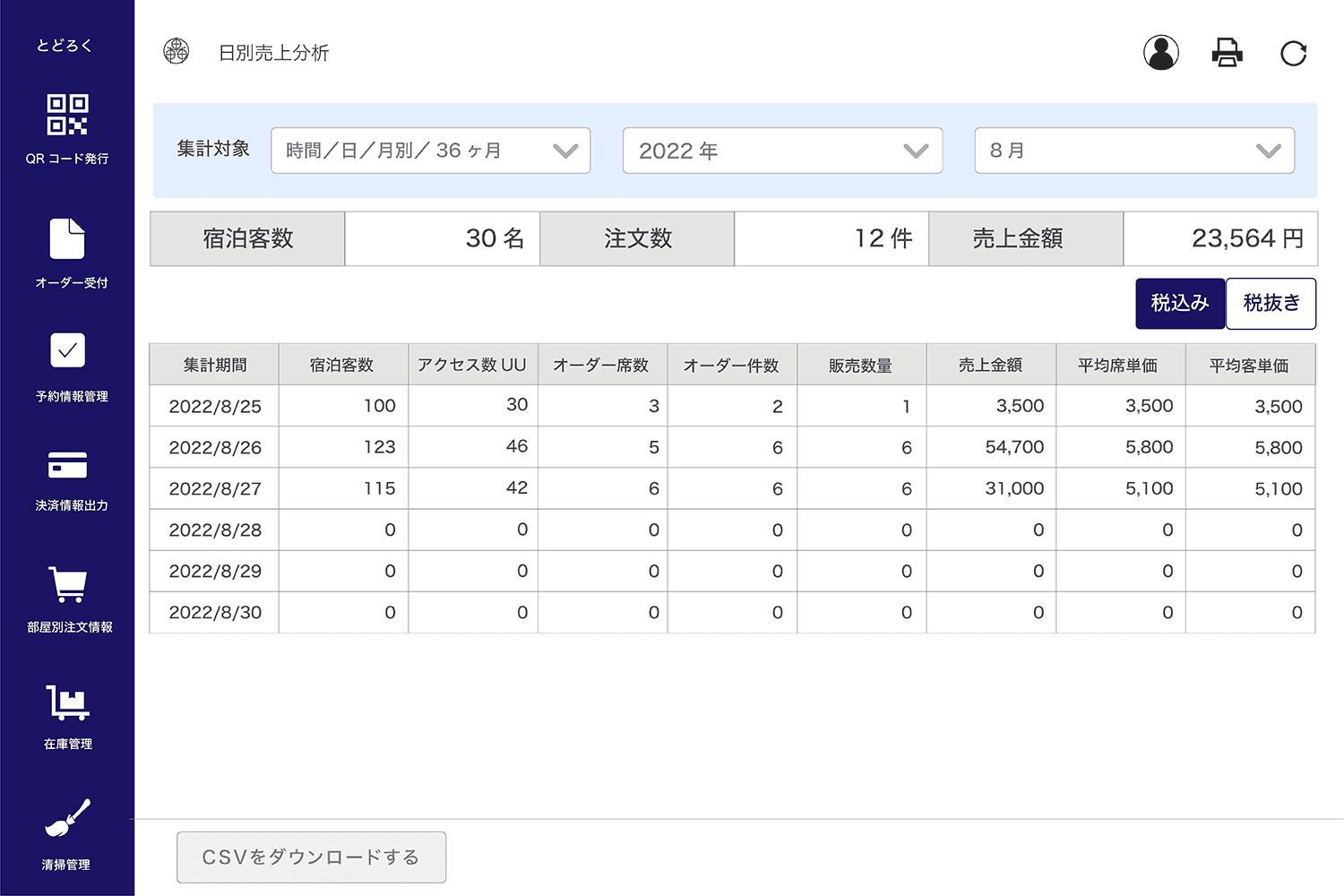Click the CSVをダウンロードする button
The height and width of the screenshot is (896, 1344).
coord(311,857)
